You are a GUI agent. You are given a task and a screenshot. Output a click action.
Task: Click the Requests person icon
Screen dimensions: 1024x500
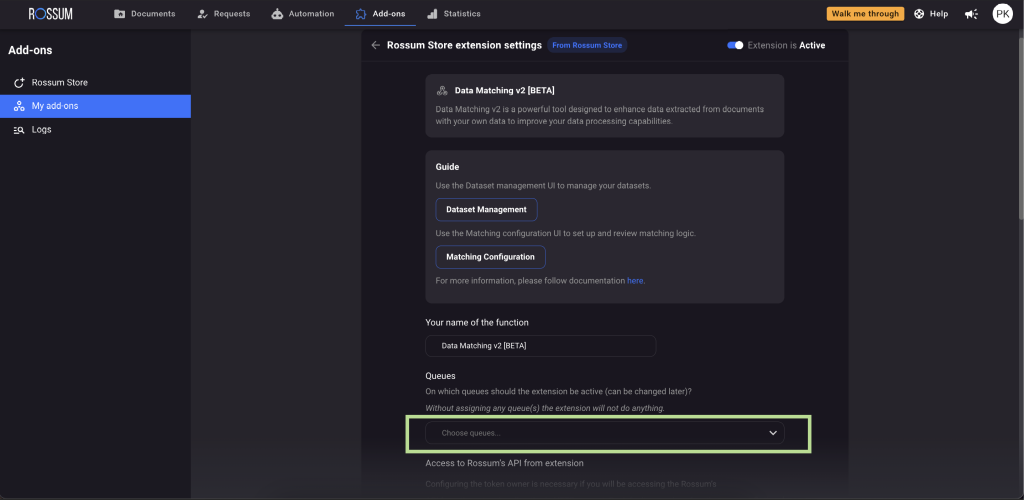tap(202, 14)
